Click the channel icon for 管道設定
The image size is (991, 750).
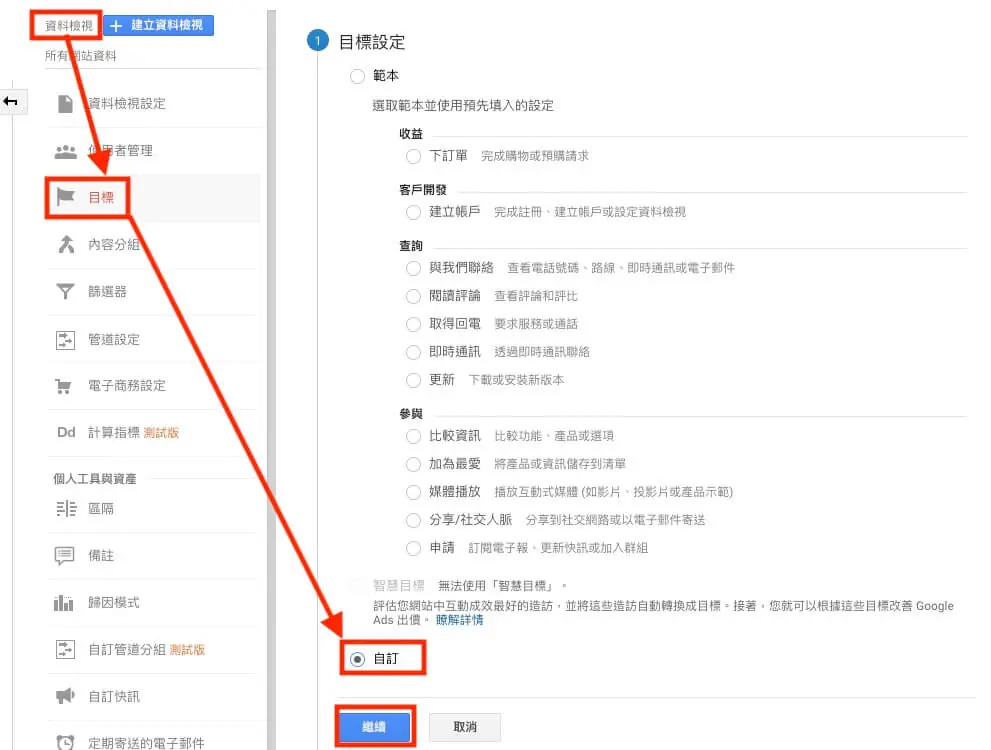pos(65,339)
